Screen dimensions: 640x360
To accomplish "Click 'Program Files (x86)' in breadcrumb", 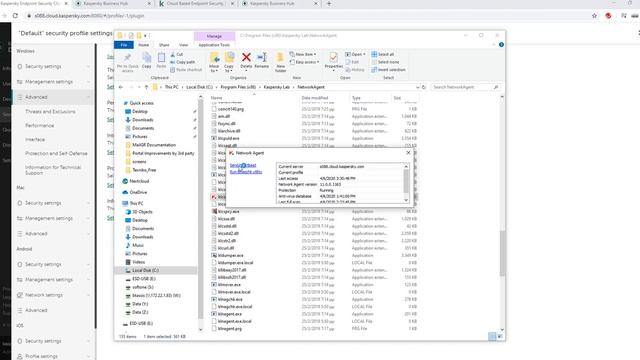I will [238, 87].
